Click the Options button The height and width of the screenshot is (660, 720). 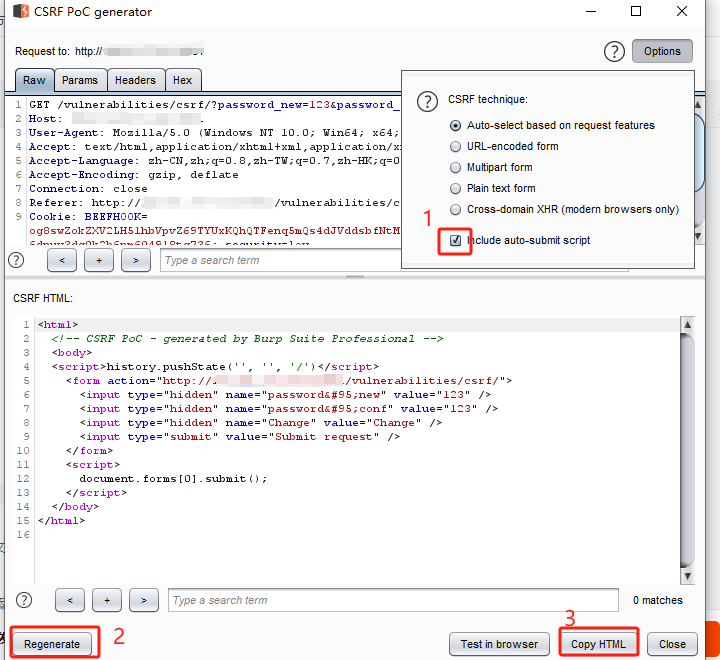[x=662, y=51]
